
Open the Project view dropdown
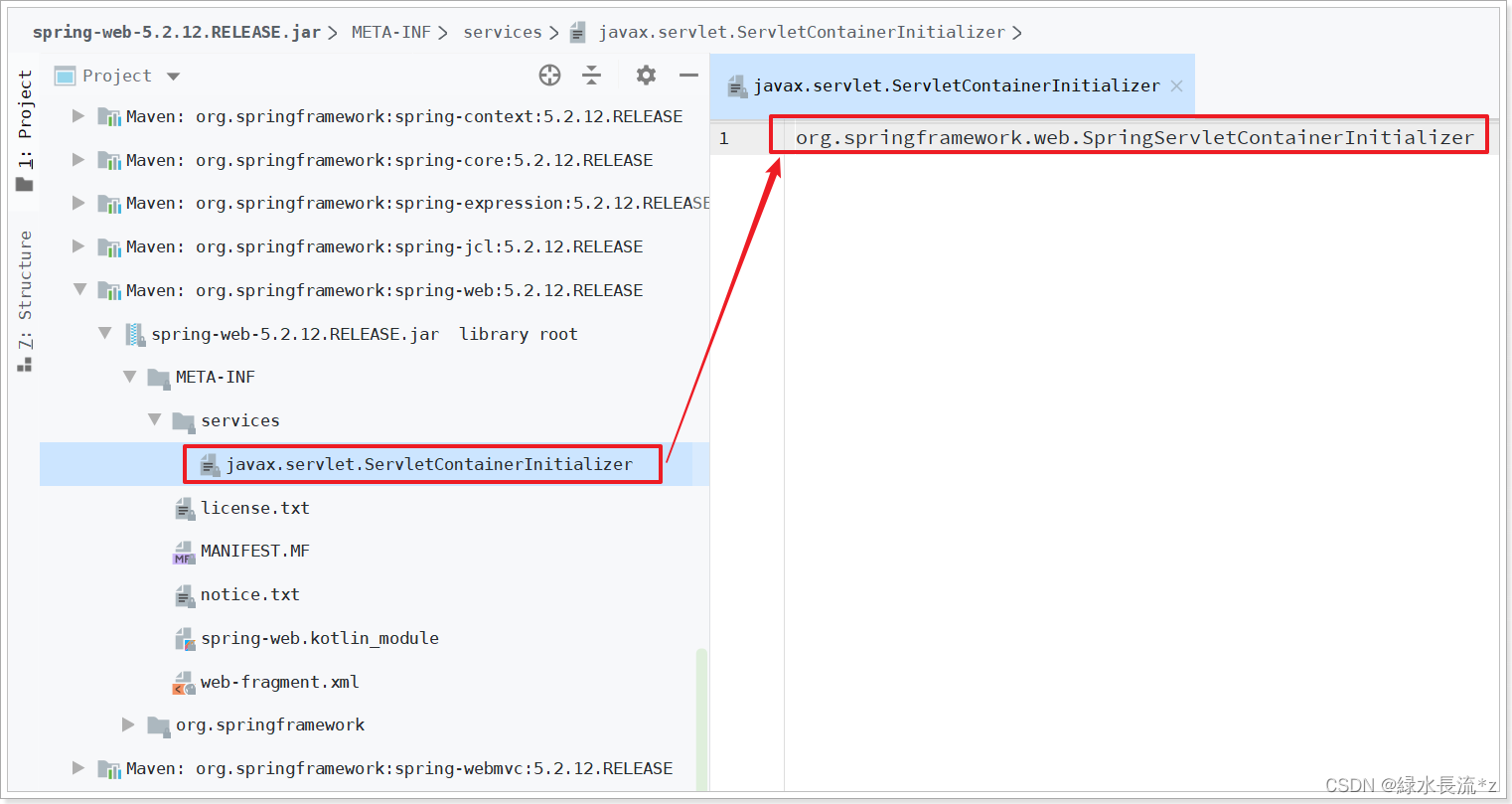tap(173, 77)
